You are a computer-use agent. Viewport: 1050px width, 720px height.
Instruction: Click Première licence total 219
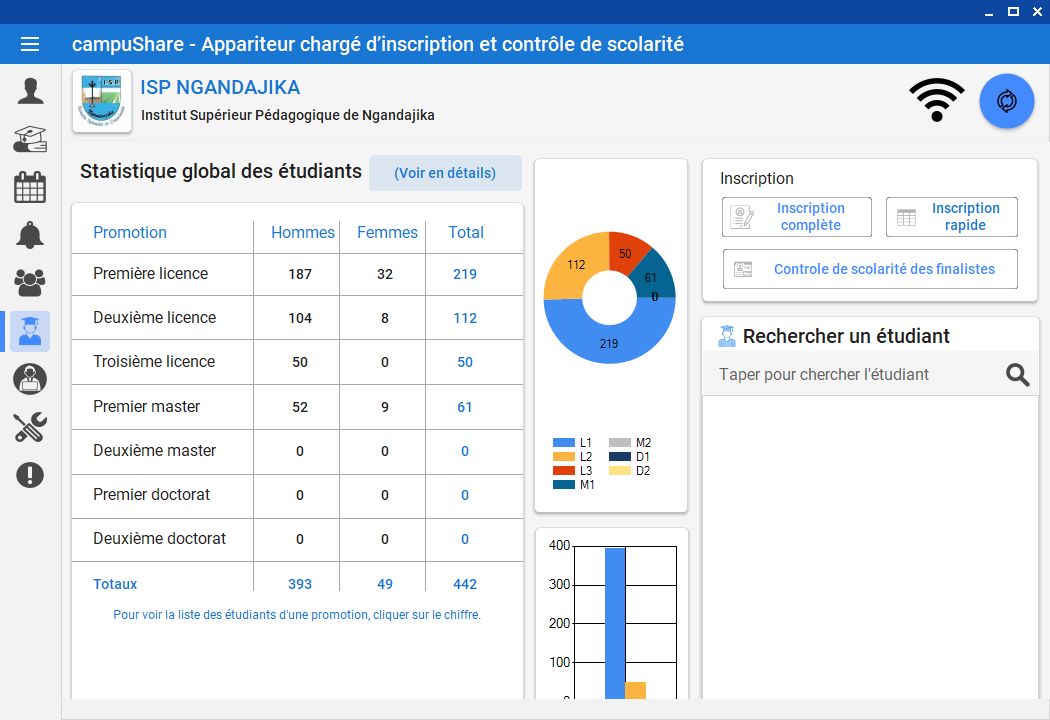(x=465, y=274)
